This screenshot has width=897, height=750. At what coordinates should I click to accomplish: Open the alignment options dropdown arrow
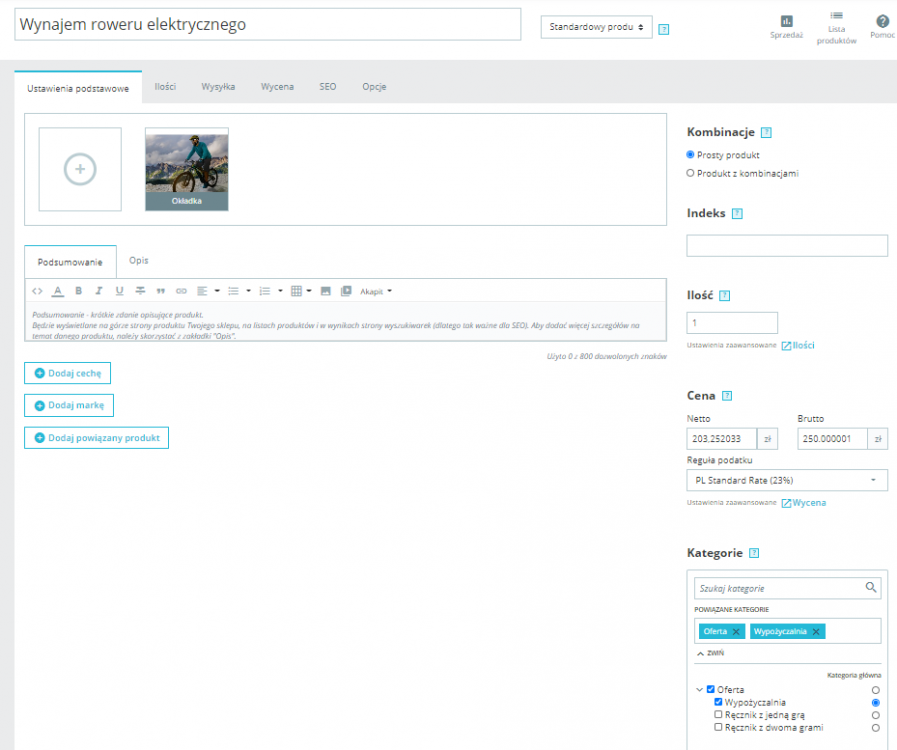(x=217, y=291)
